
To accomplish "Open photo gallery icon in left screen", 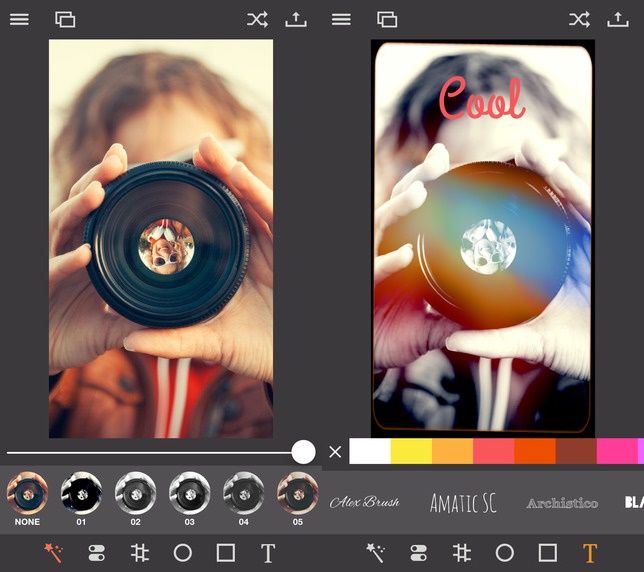I will point(65,19).
